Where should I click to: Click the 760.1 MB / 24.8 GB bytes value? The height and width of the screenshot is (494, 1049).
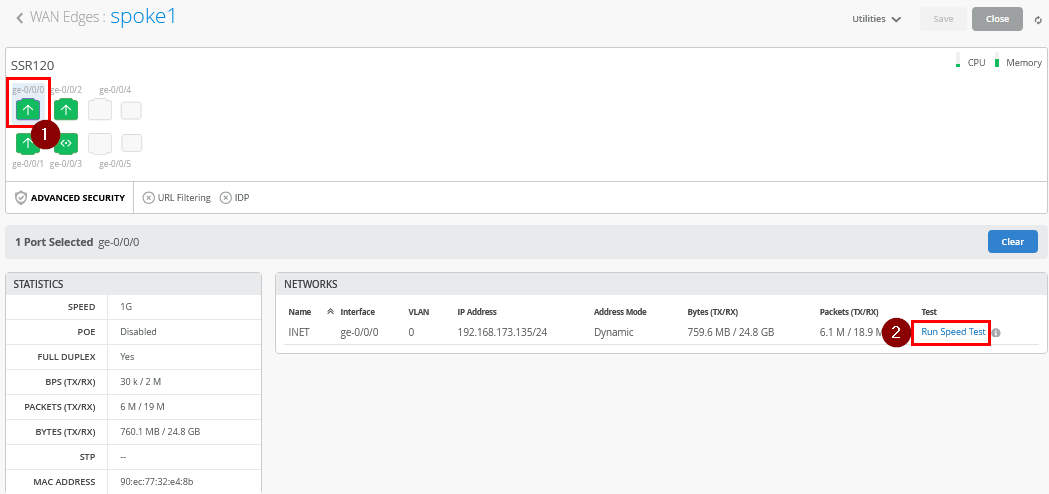160,432
